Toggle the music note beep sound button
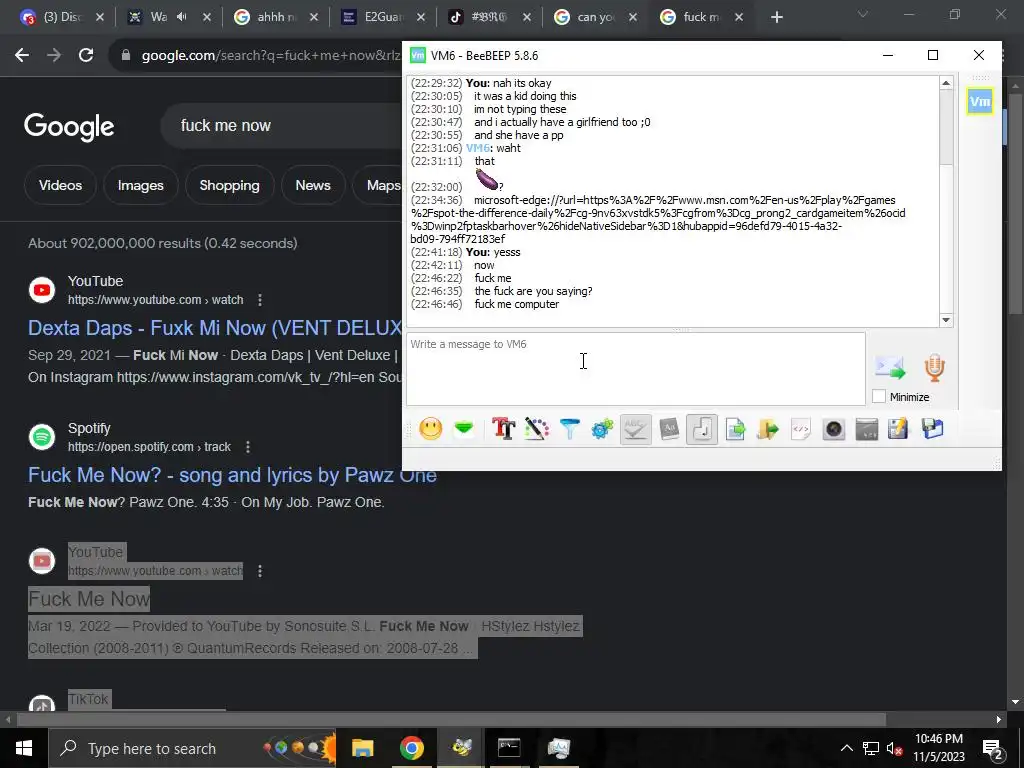 tap(702, 429)
